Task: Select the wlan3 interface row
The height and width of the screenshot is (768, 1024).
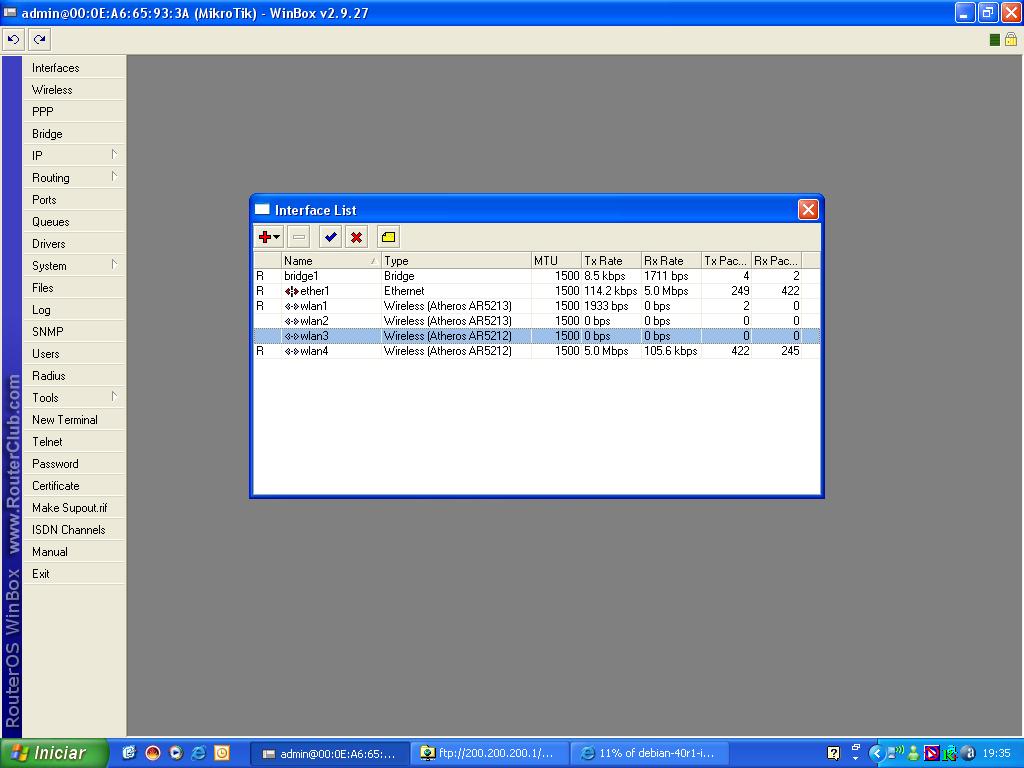Action: click(536, 336)
